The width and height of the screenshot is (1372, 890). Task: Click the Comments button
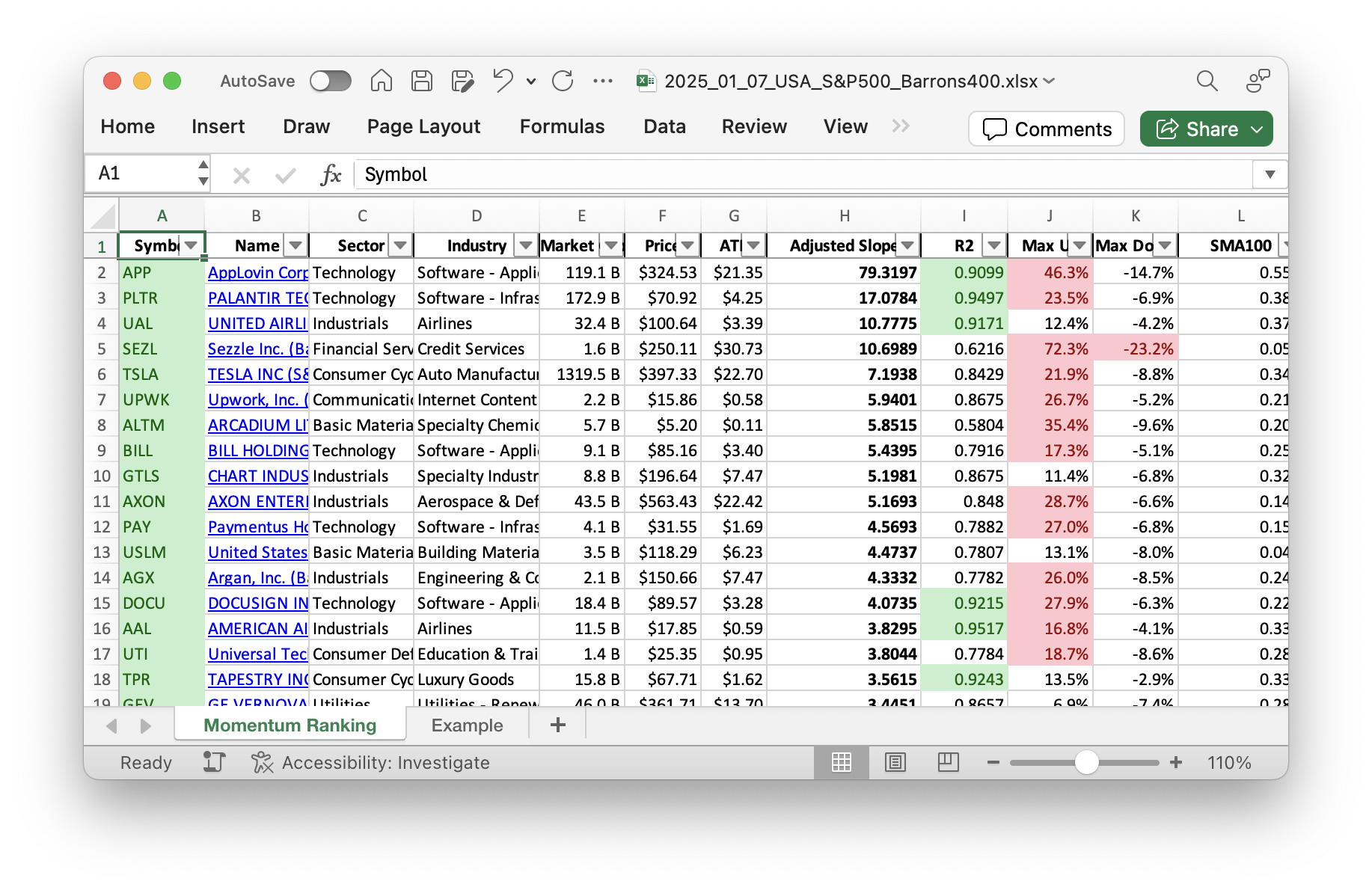click(x=1046, y=129)
